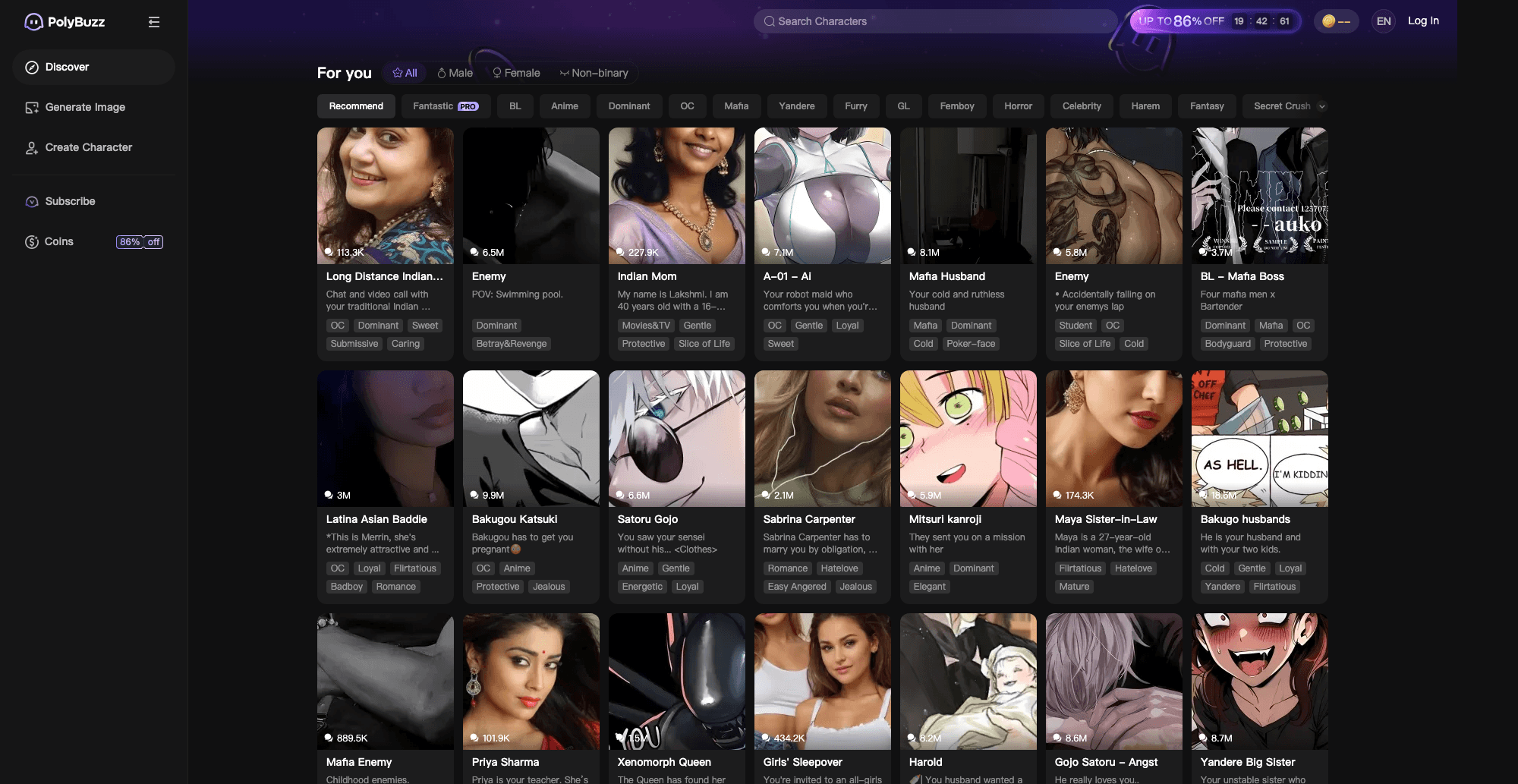Screen dimensions: 1518x784
Task: Click the Female gender icon
Action: click(497, 73)
